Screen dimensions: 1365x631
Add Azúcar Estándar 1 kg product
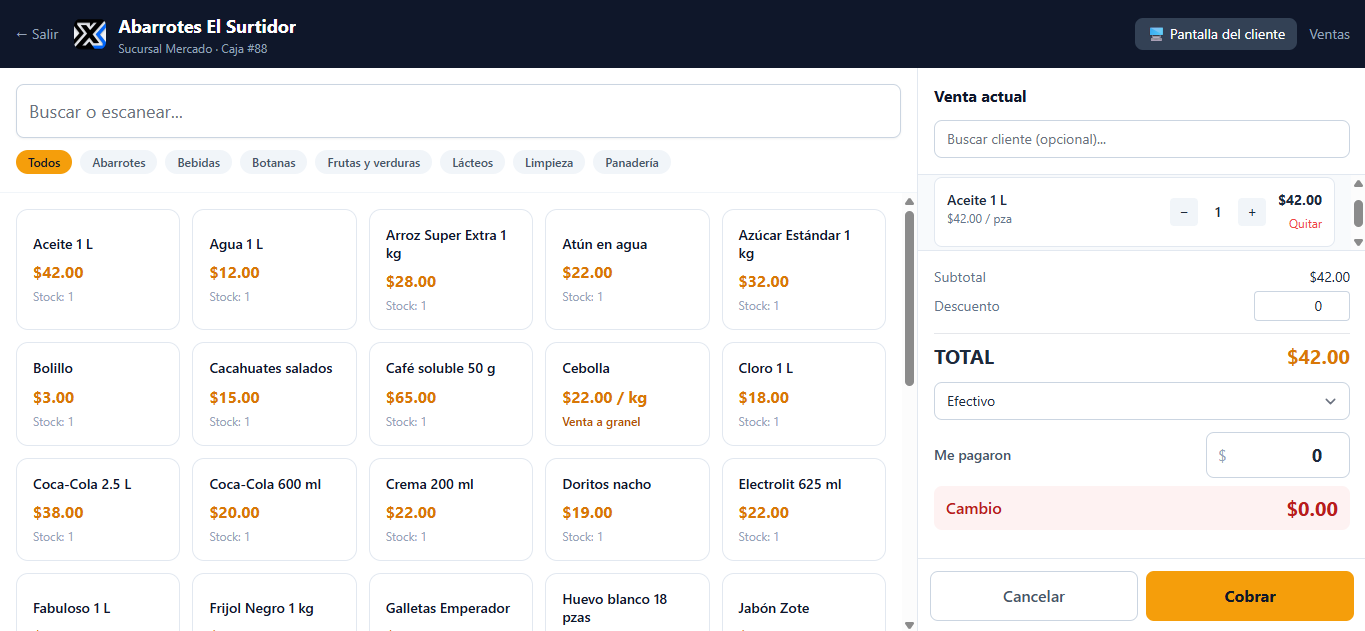[x=804, y=269]
